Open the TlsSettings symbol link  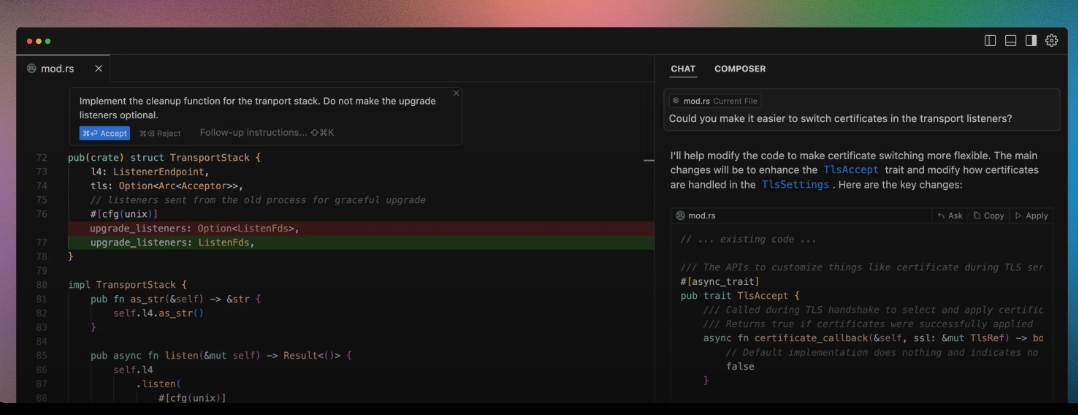pos(794,185)
